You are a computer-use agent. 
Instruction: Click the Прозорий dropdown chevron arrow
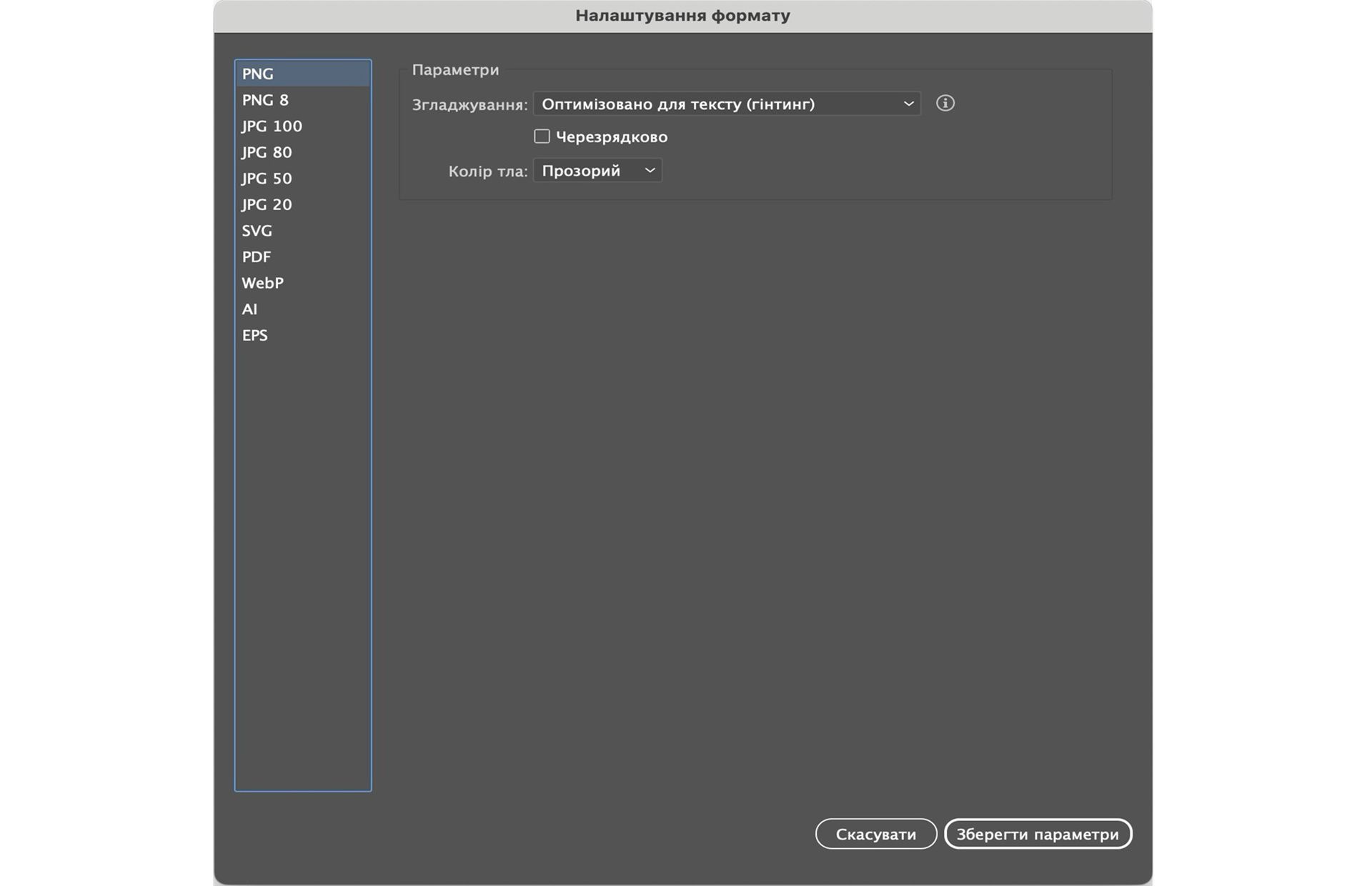(650, 171)
